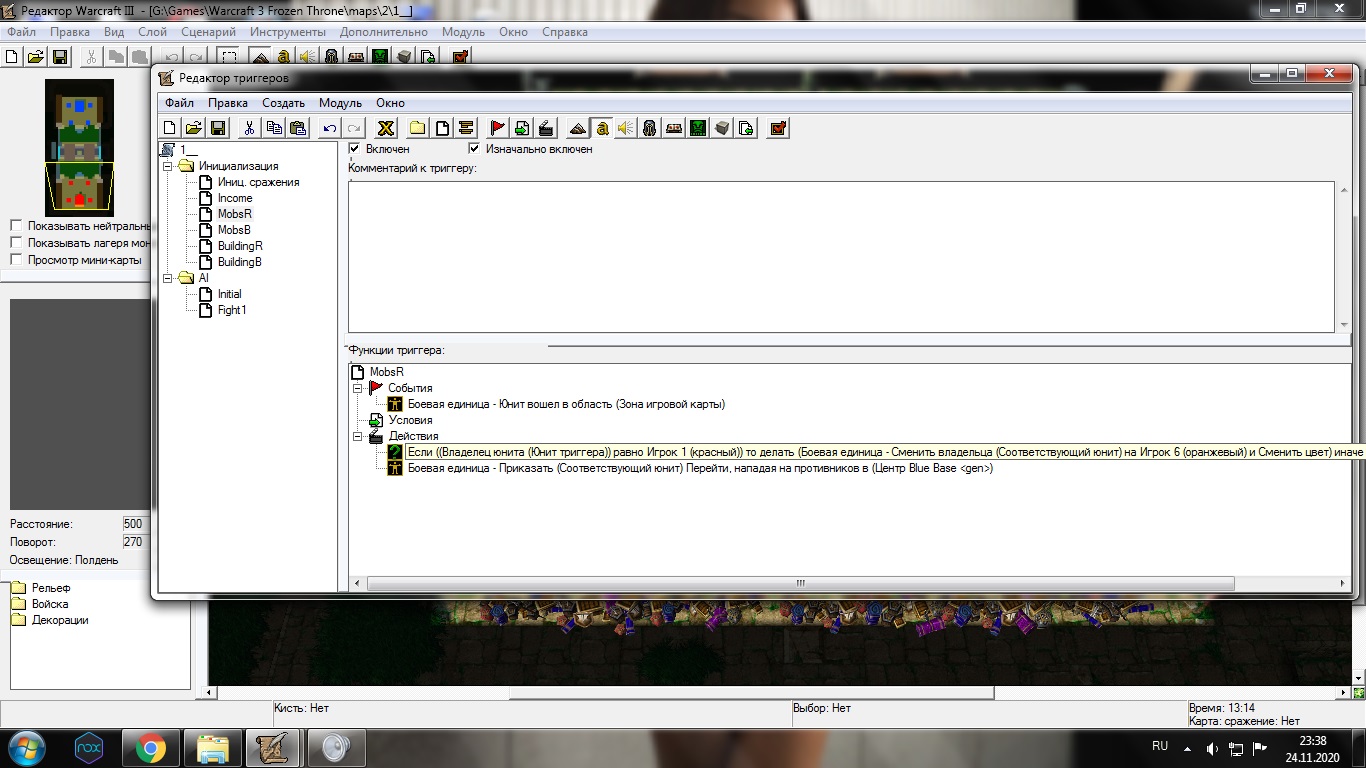1366x768 pixels.
Task: Click Test Map icon in main editor toolbar
Action: point(460,57)
